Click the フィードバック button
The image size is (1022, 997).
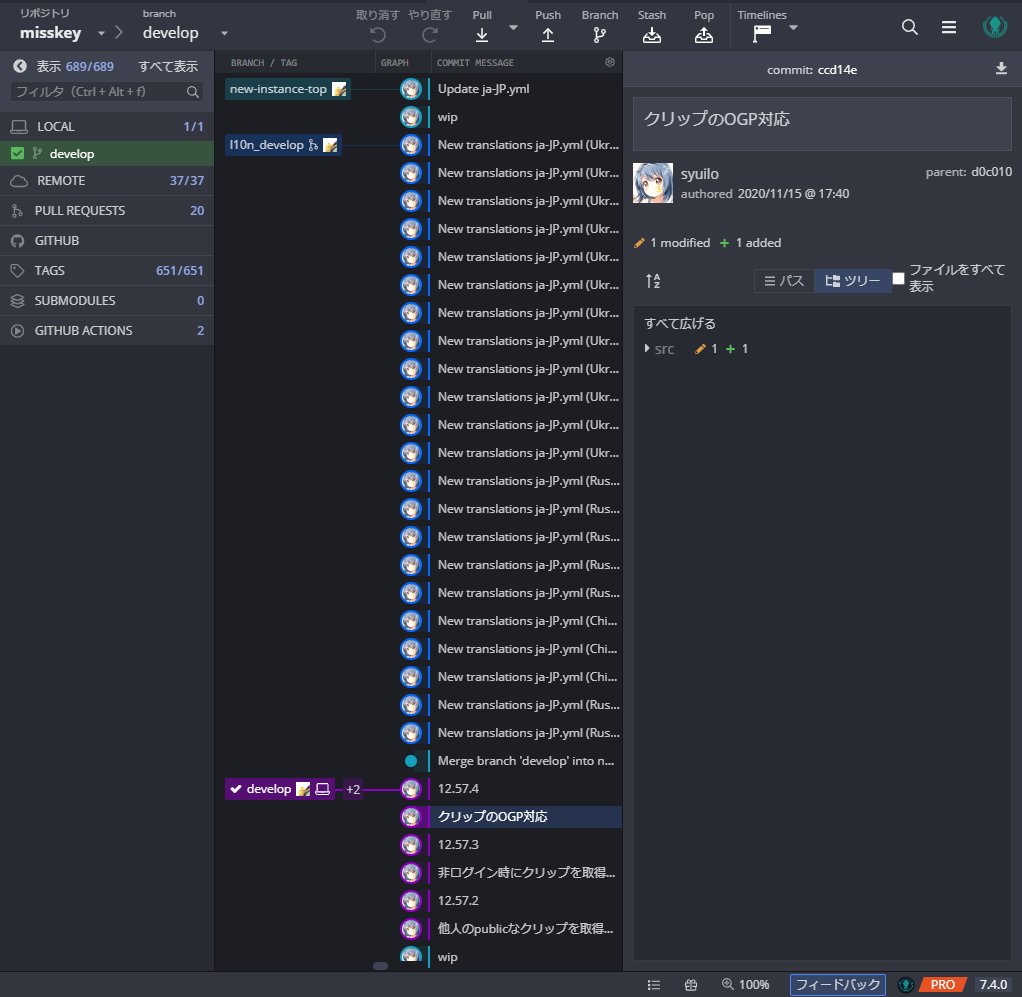pos(838,985)
